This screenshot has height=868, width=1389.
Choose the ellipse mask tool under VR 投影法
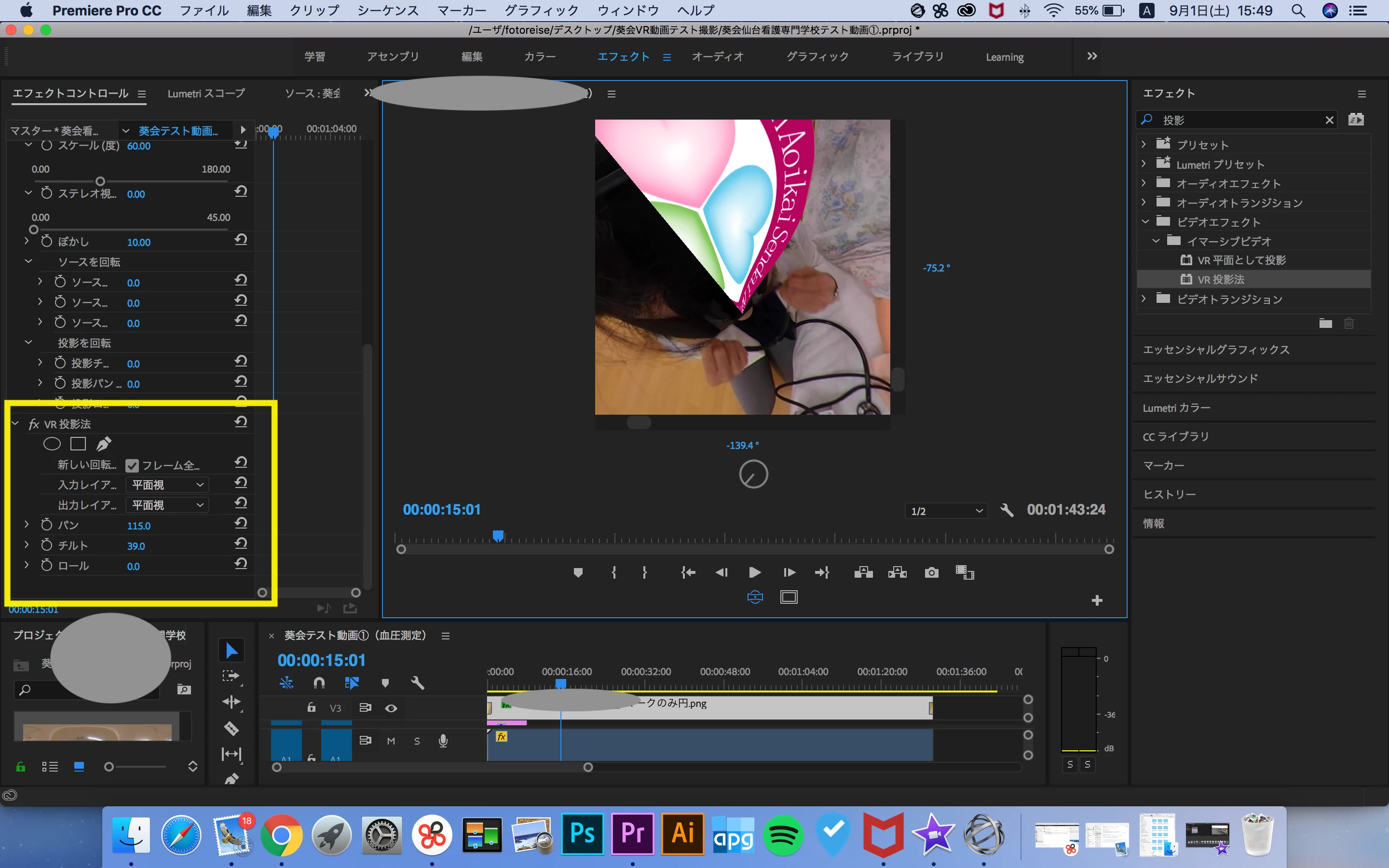pos(52,444)
